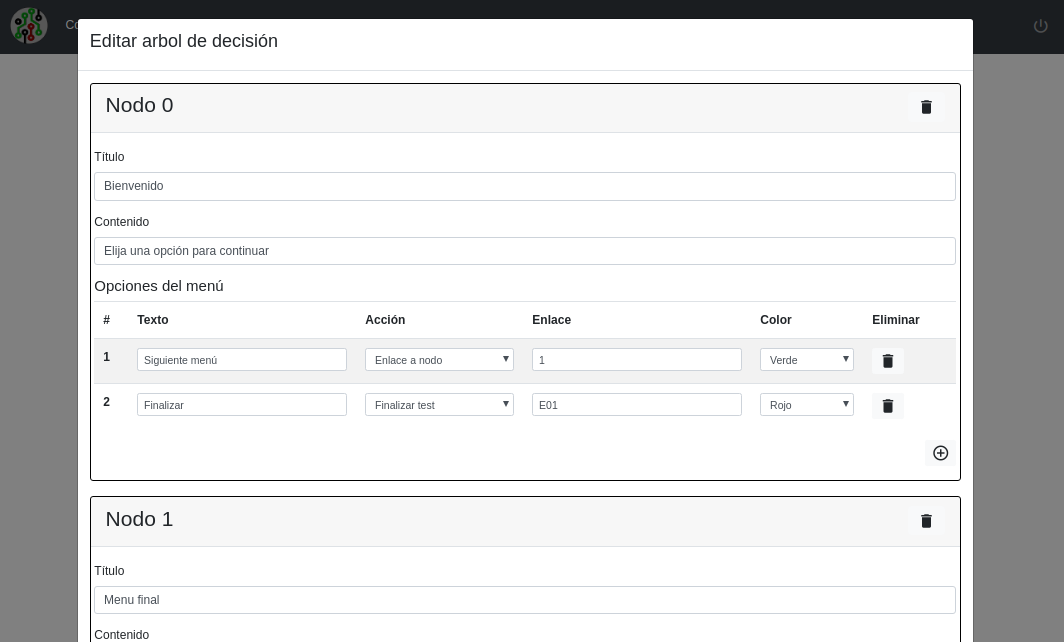Delete Nodo 1 with its trash icon

[x=926, y=521]
